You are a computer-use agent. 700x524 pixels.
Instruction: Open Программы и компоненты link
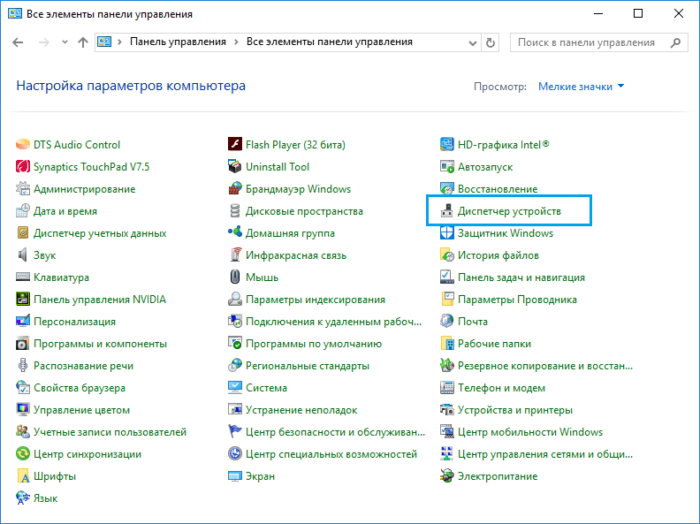point(100,344)
